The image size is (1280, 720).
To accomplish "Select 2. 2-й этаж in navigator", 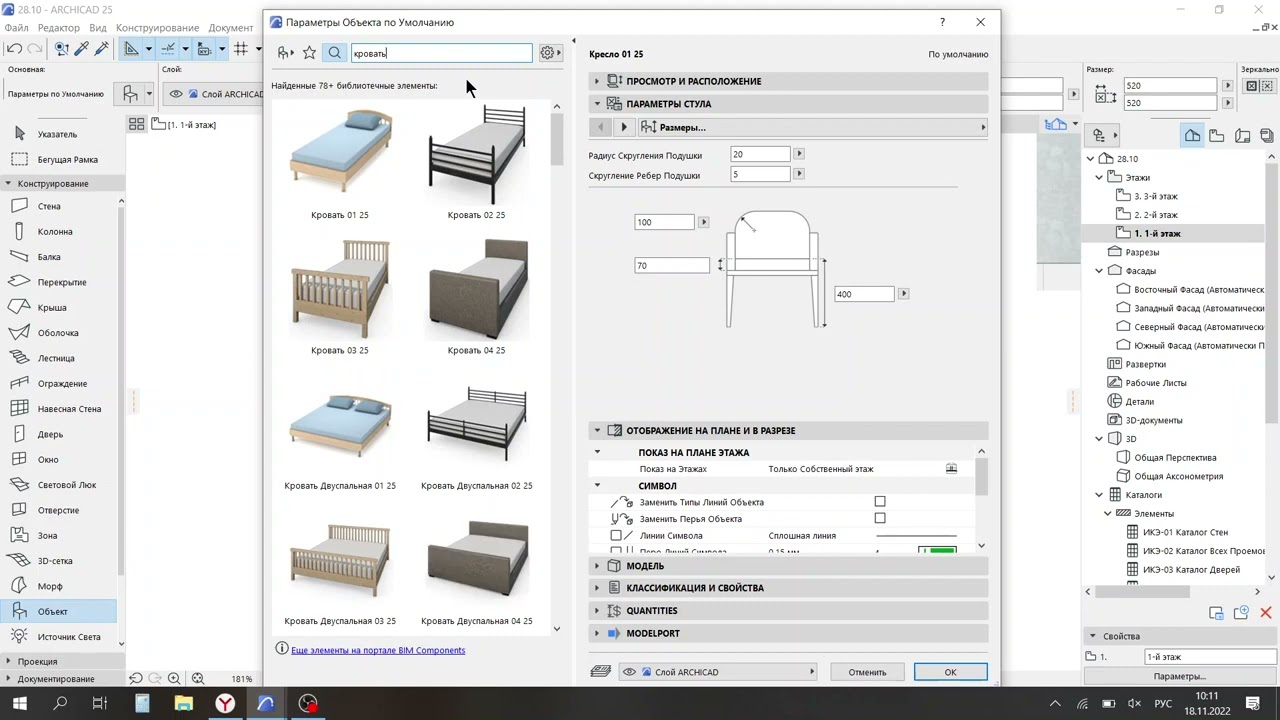I will tap(1155, 215).
